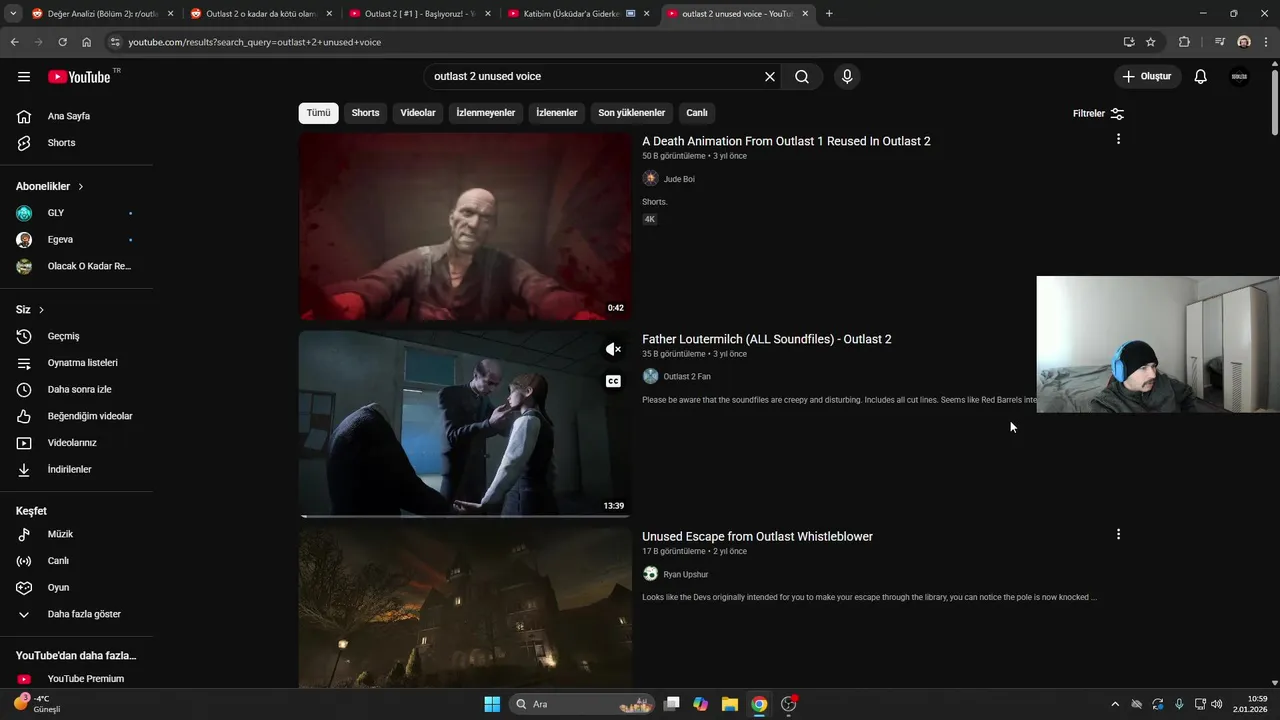Toggle captions on Father Loutermilch preview
Viewport: 1280px width, 720px height.
tap(613, 381)
